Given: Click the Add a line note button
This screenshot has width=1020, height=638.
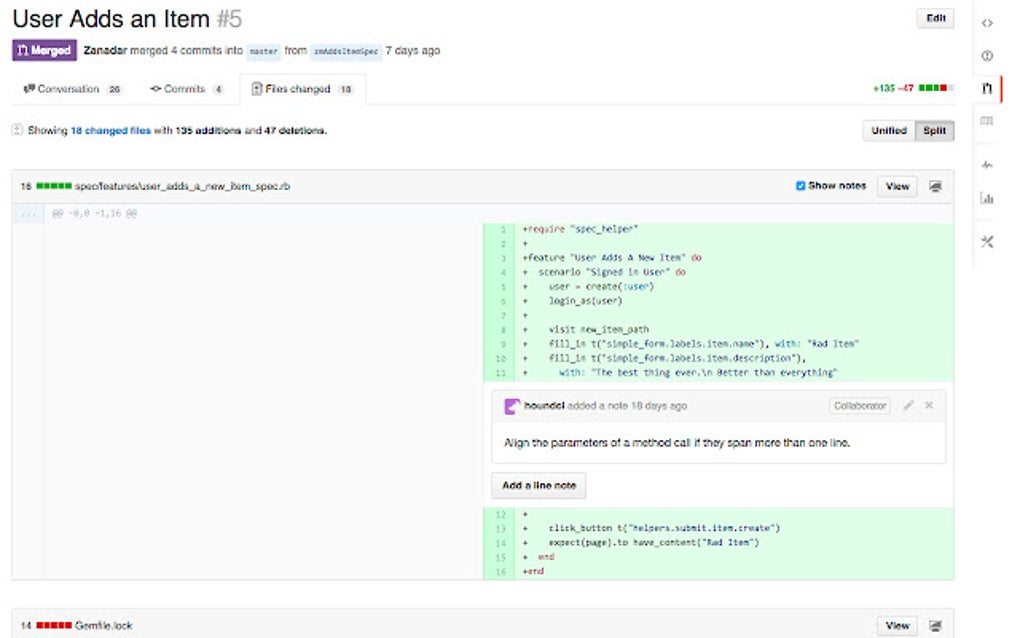Looking at the screenshot, I should click(x=538, y=486).
